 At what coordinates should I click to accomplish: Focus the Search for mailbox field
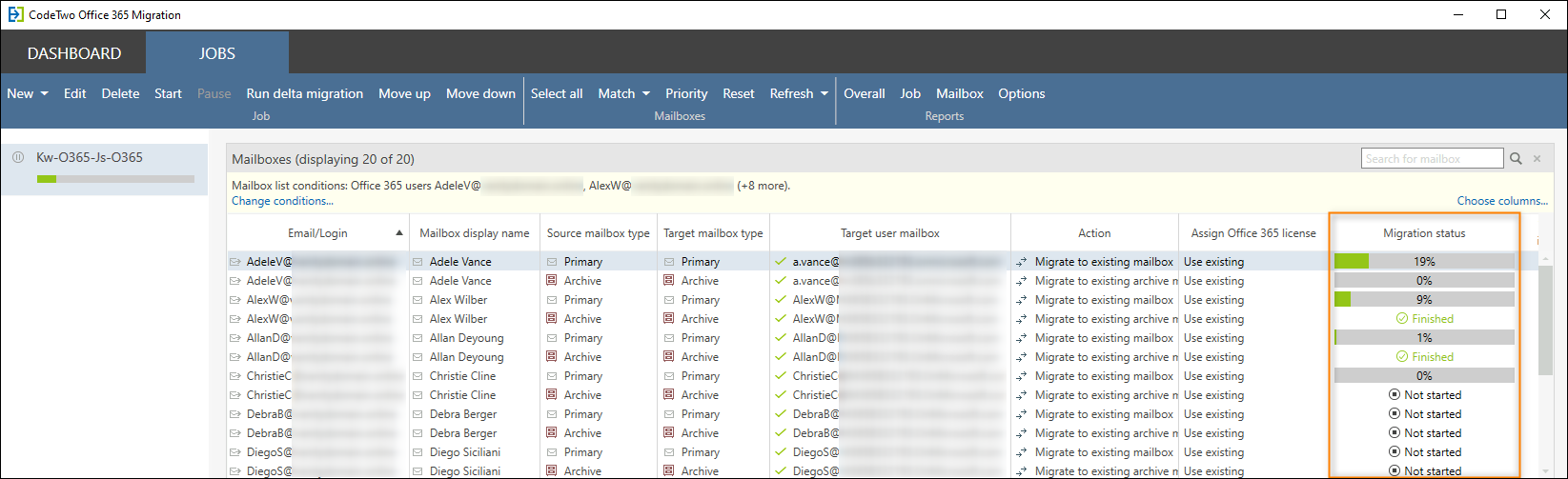click(1432, 158)
